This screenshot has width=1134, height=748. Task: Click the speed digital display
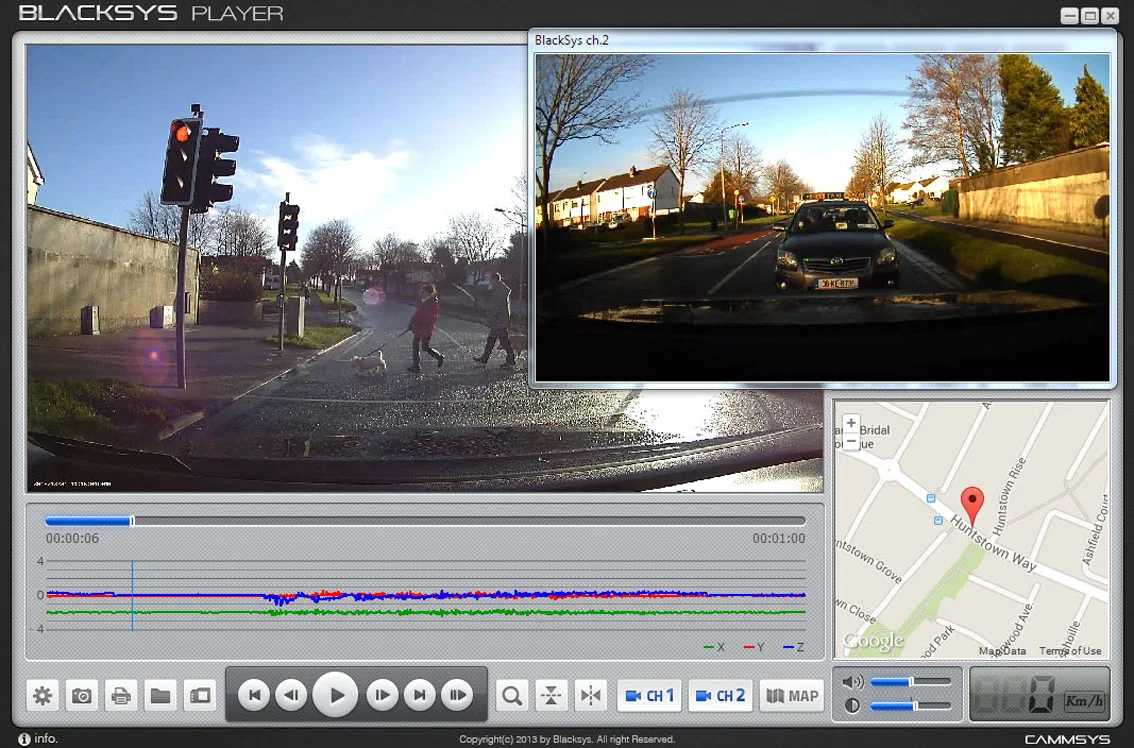coord(1016,694)
